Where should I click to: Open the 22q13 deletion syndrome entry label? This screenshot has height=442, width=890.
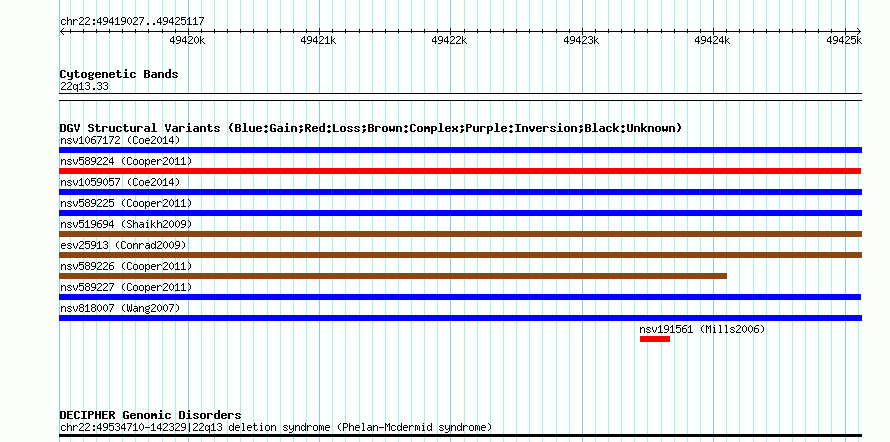tap(276, 427)
